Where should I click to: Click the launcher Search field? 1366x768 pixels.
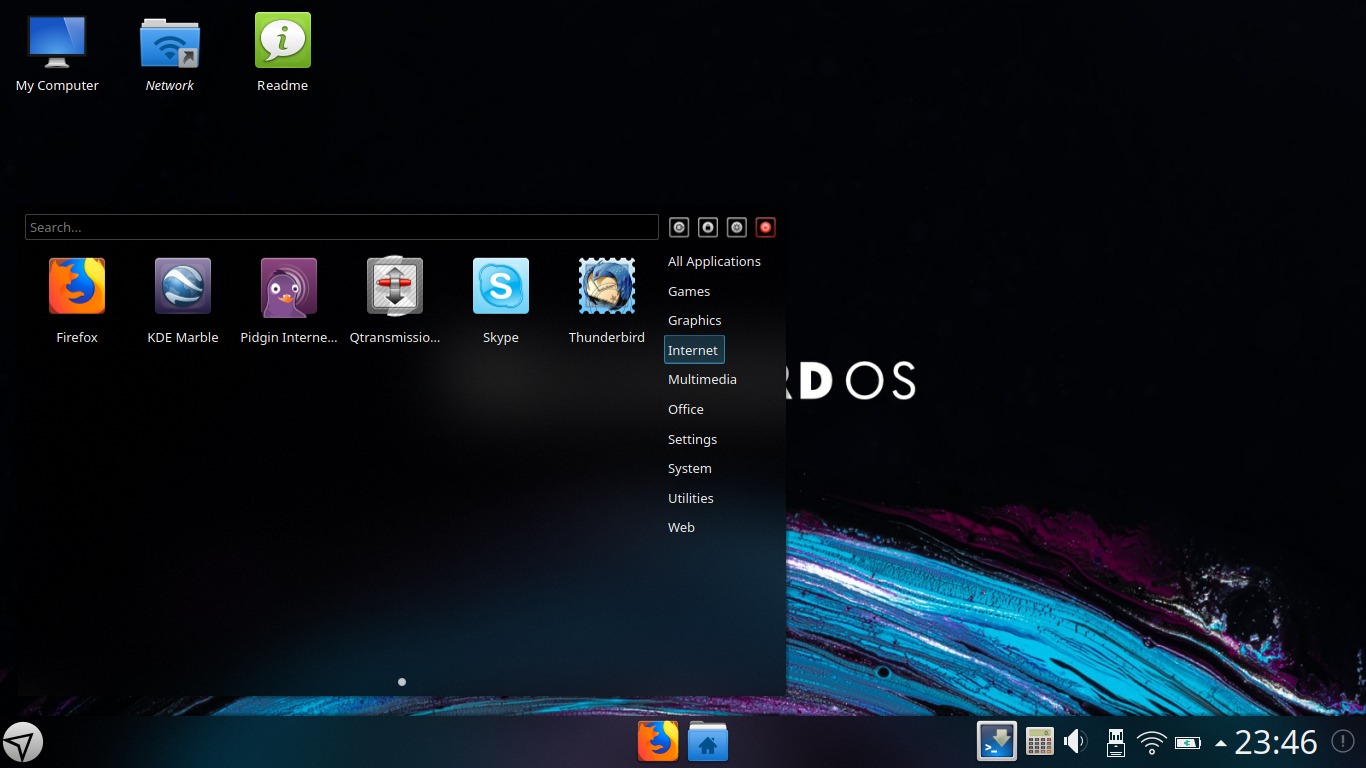click(x=342, y=227)
